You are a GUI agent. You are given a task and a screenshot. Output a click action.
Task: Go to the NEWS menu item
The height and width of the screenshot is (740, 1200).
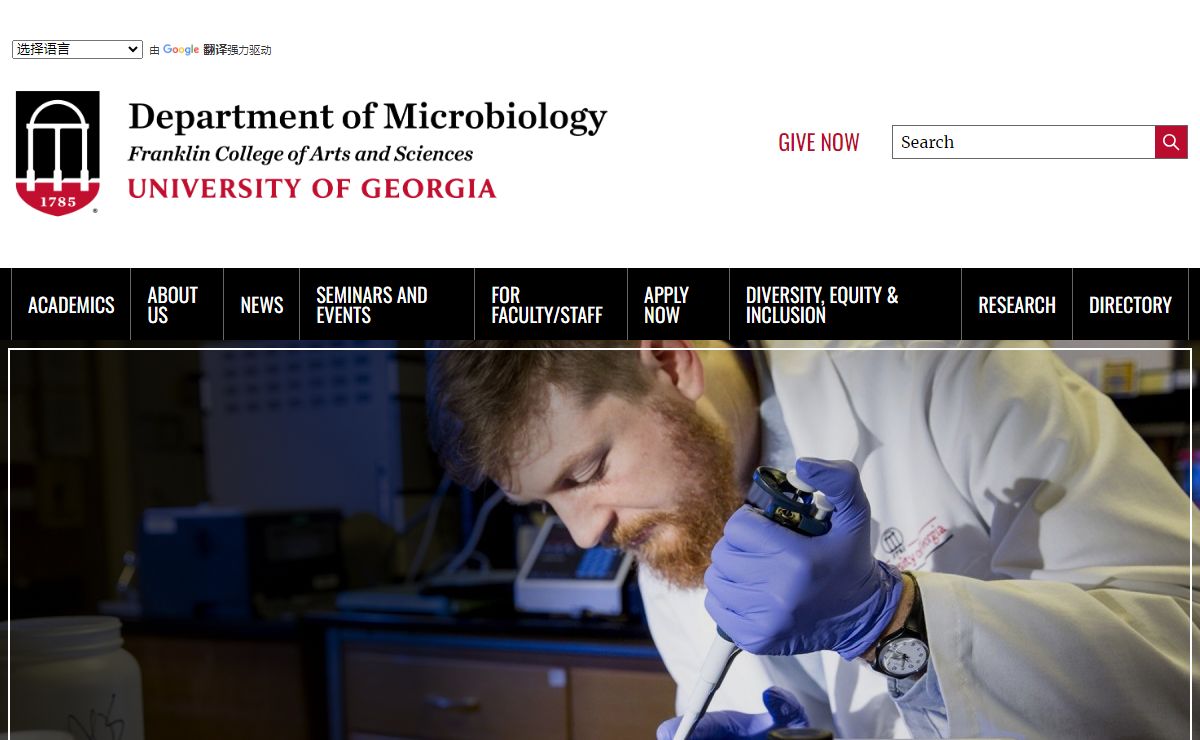(262, 305)
